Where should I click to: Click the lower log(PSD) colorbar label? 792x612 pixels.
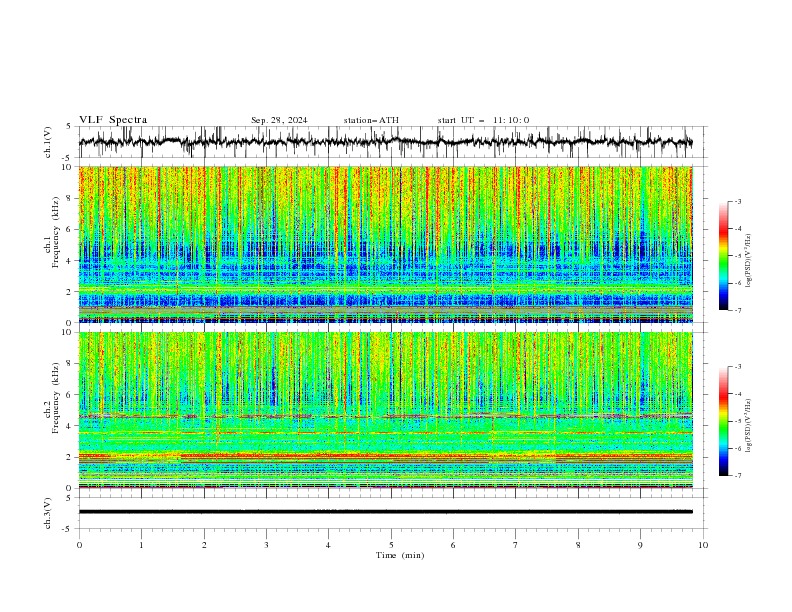[x=749, y=426]
